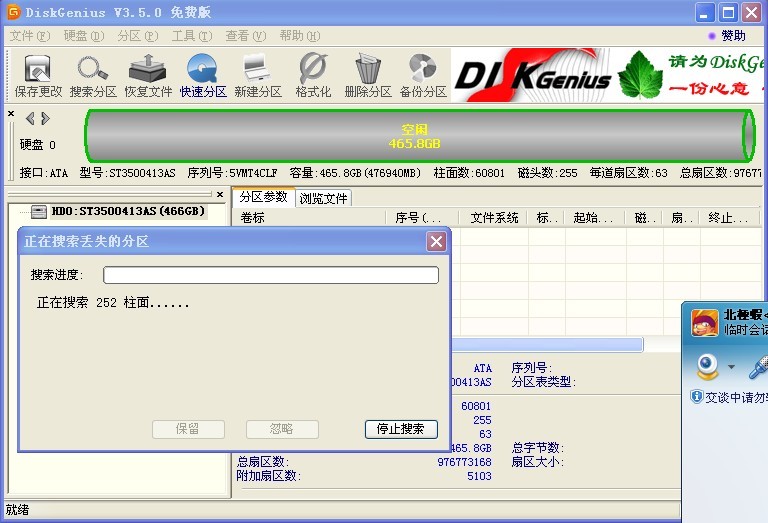Click the 新建分区 new partition icon
This screenshot has height=523, width=768.
[258, 74]
